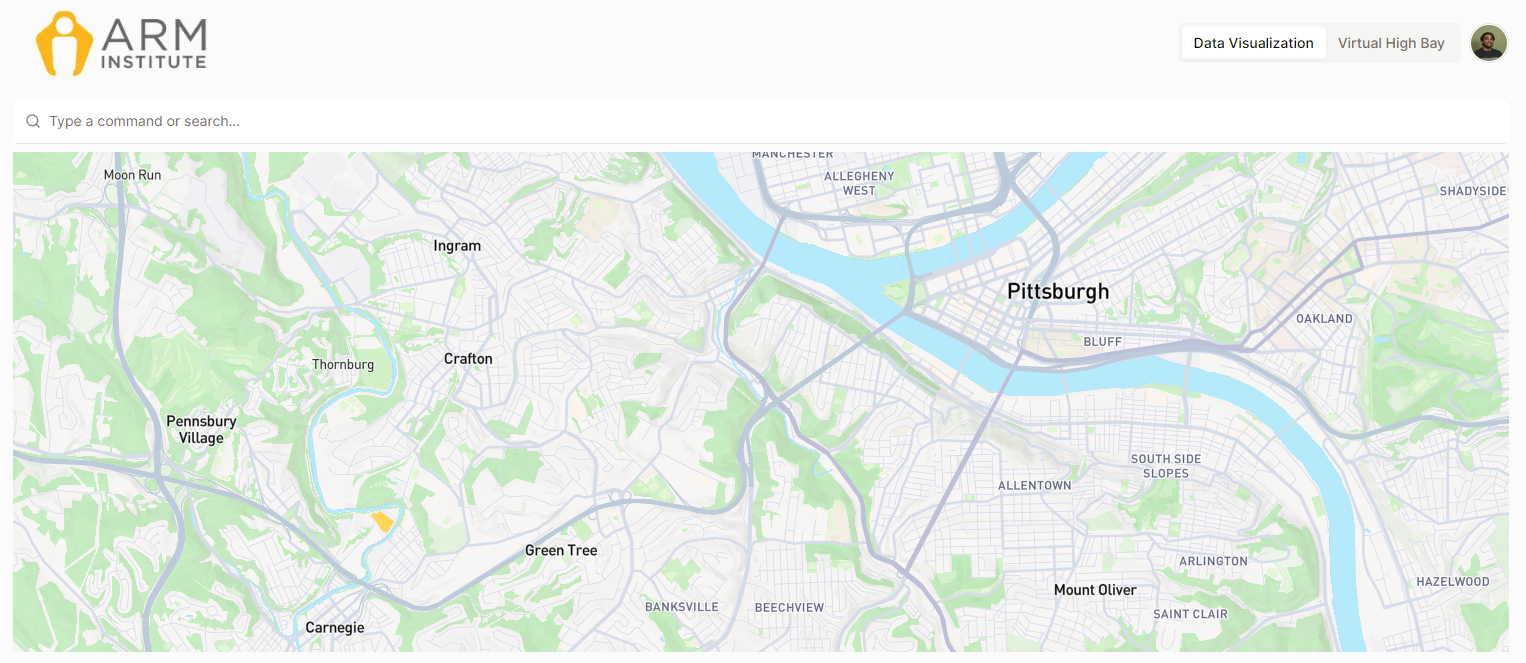Switch to the Virtual High Bay tab
This screenshot has width=1526, height=663.
click(1391, 43)
